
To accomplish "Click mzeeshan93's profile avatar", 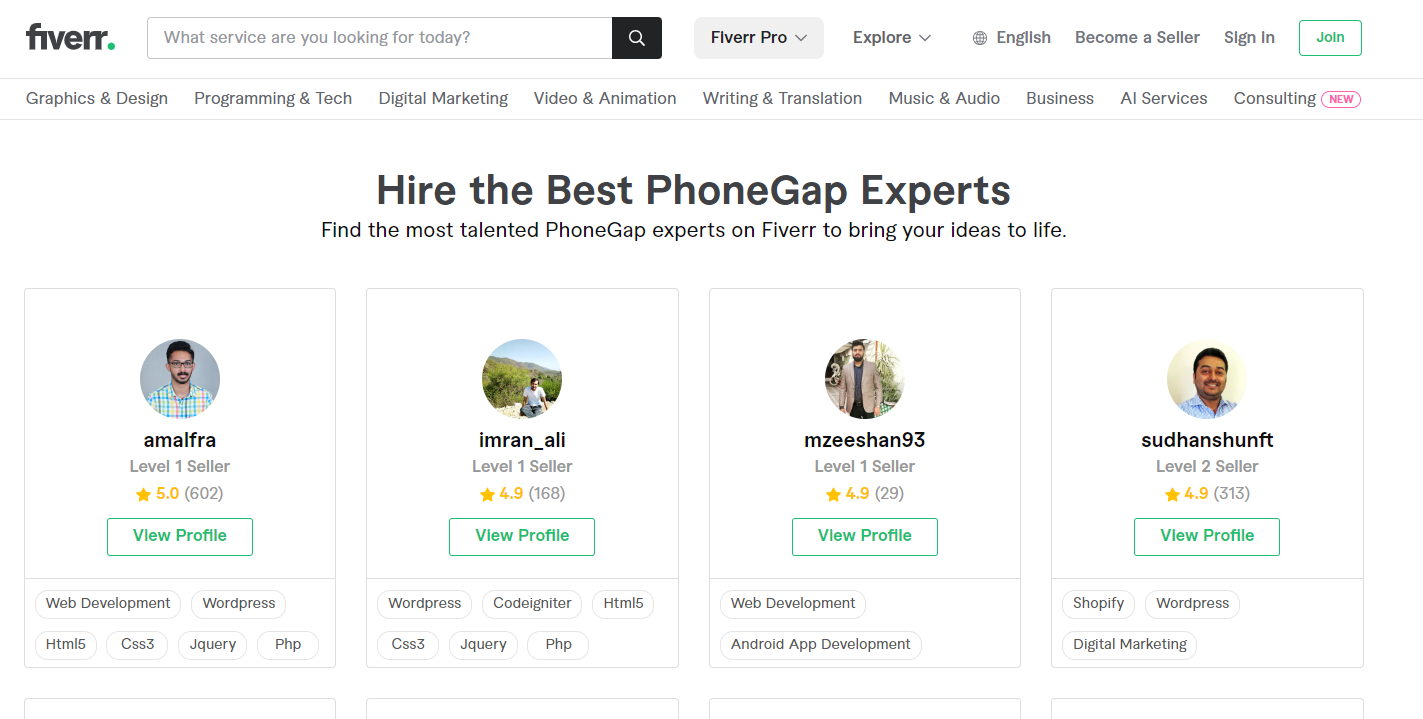I will 865,379.
